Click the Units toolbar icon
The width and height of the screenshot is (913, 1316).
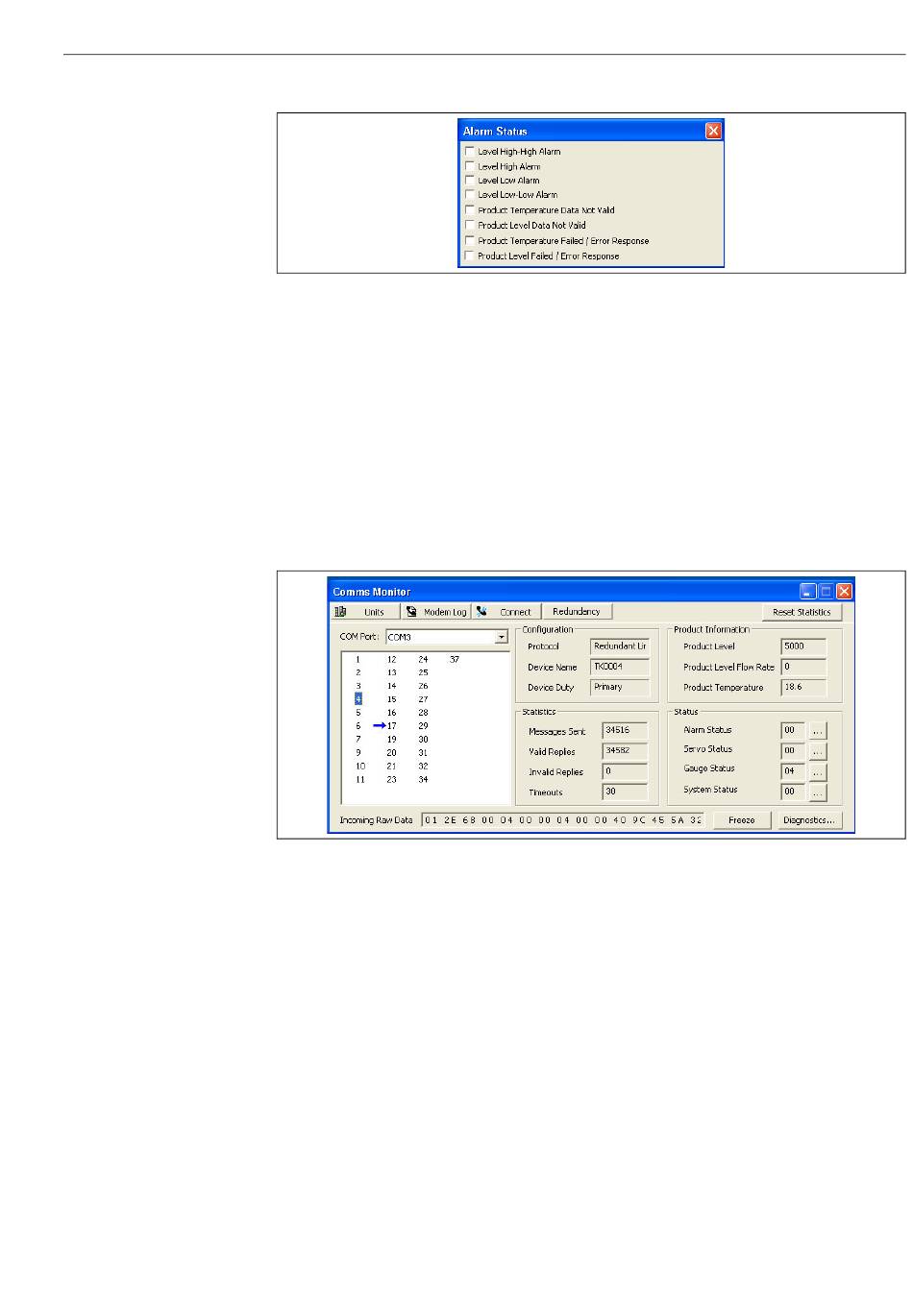(x=340, y=612)
